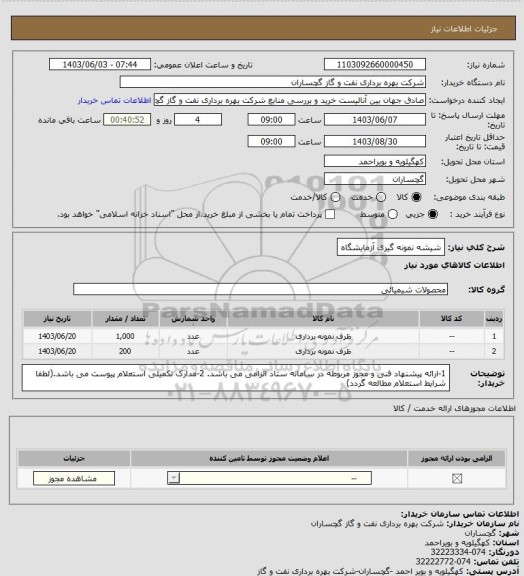Click the fax number 32223334-074

tap(458, 552)
